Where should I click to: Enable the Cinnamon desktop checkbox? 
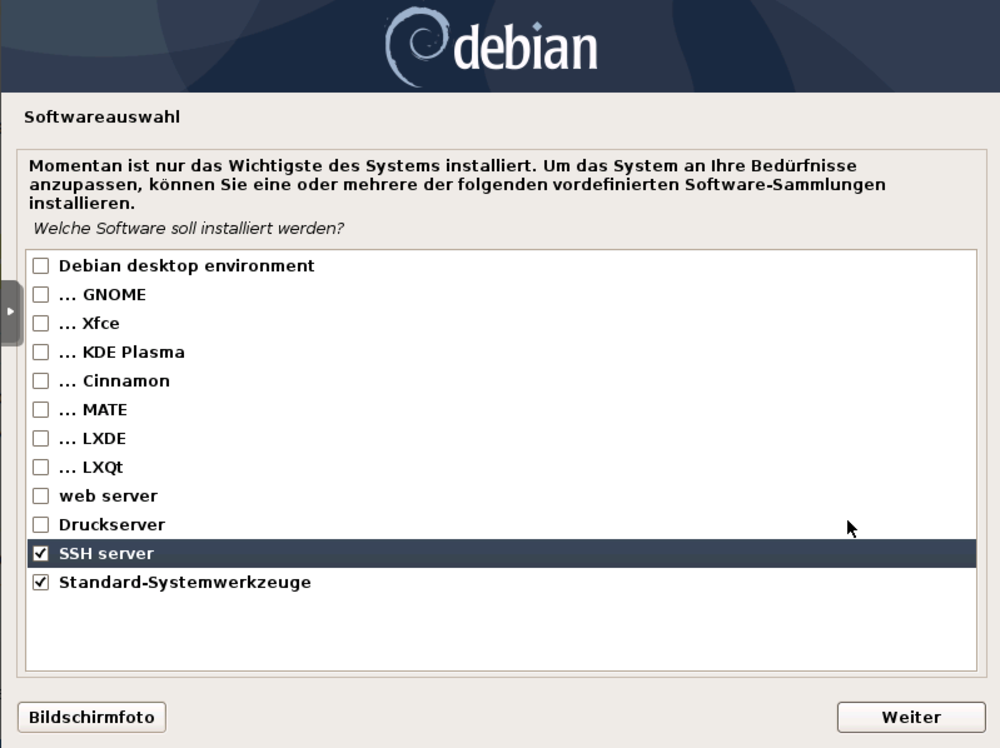pyautogui.click(x=41, y=381)
